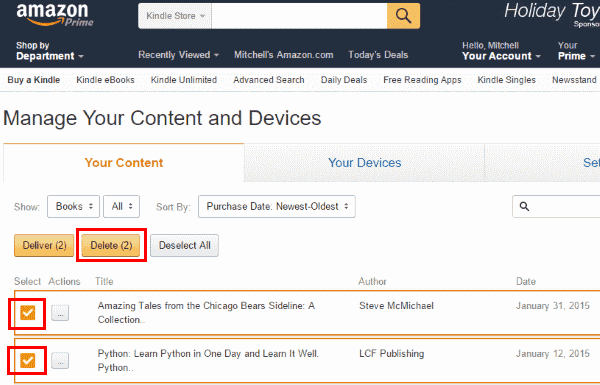Open actions menu for Chicago Bears book
This screenshot has height=385, width=600.
pyautogui.click(x=60, y=313)
